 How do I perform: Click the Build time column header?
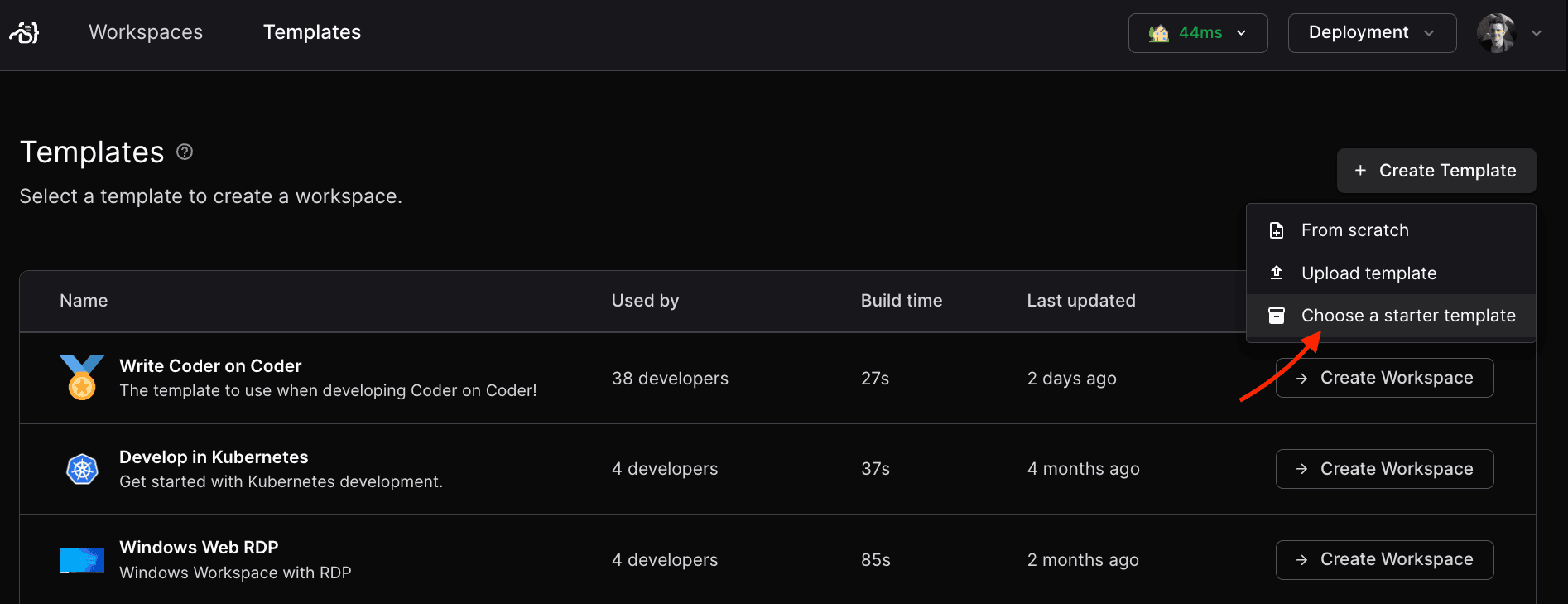[x=902, y=301]
